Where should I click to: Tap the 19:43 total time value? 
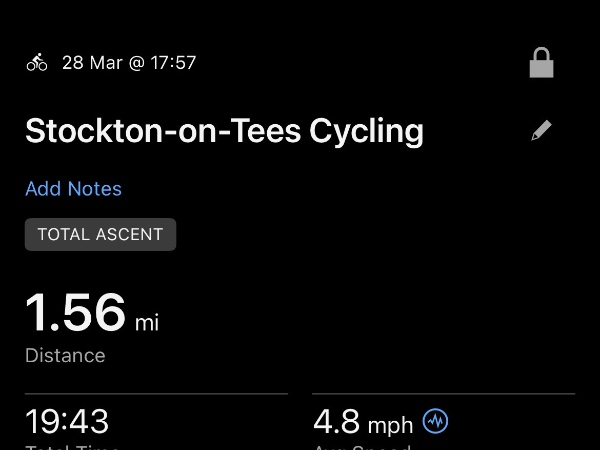click(67, 421)
